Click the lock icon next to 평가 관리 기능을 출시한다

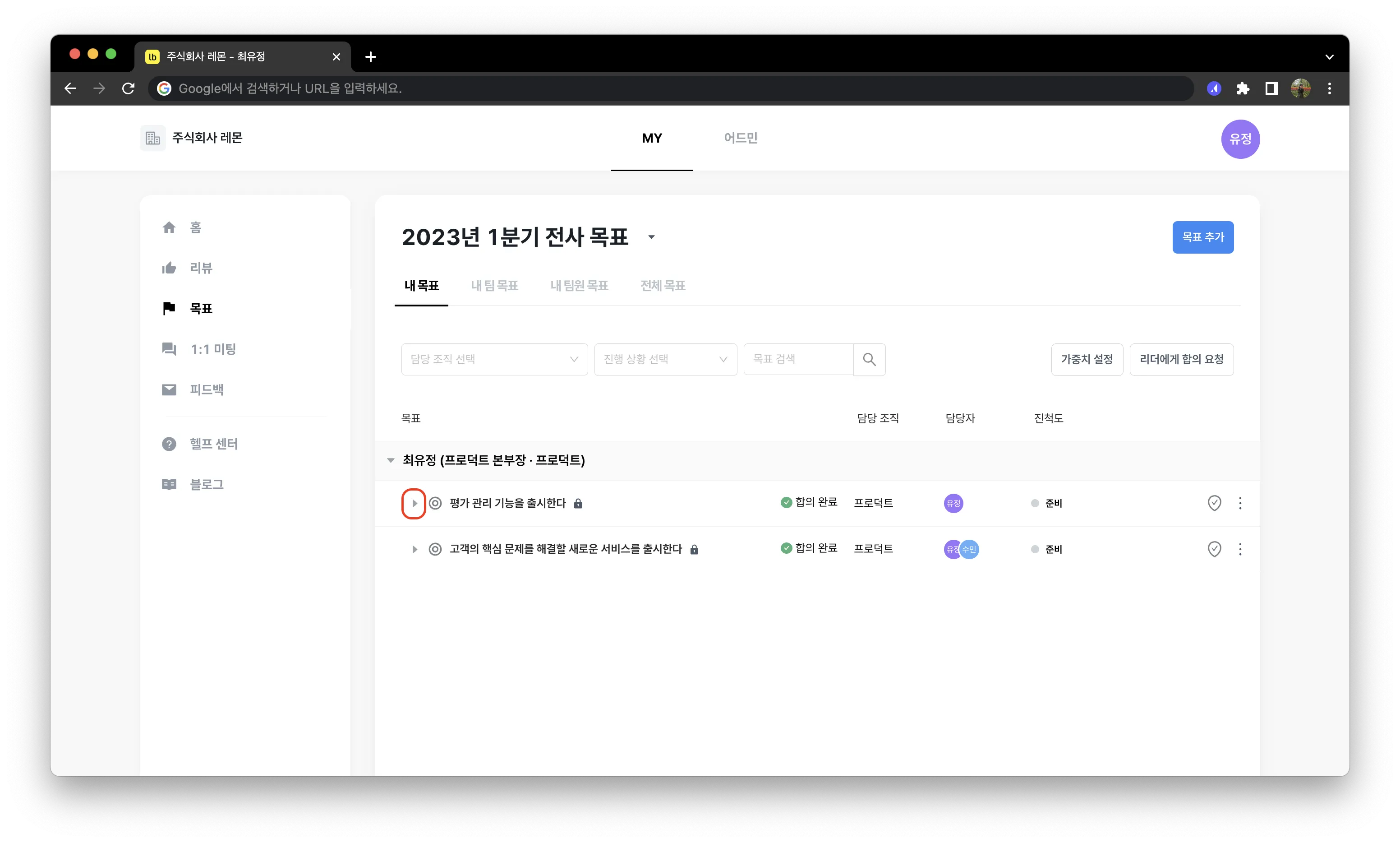(x=578, y=503)
